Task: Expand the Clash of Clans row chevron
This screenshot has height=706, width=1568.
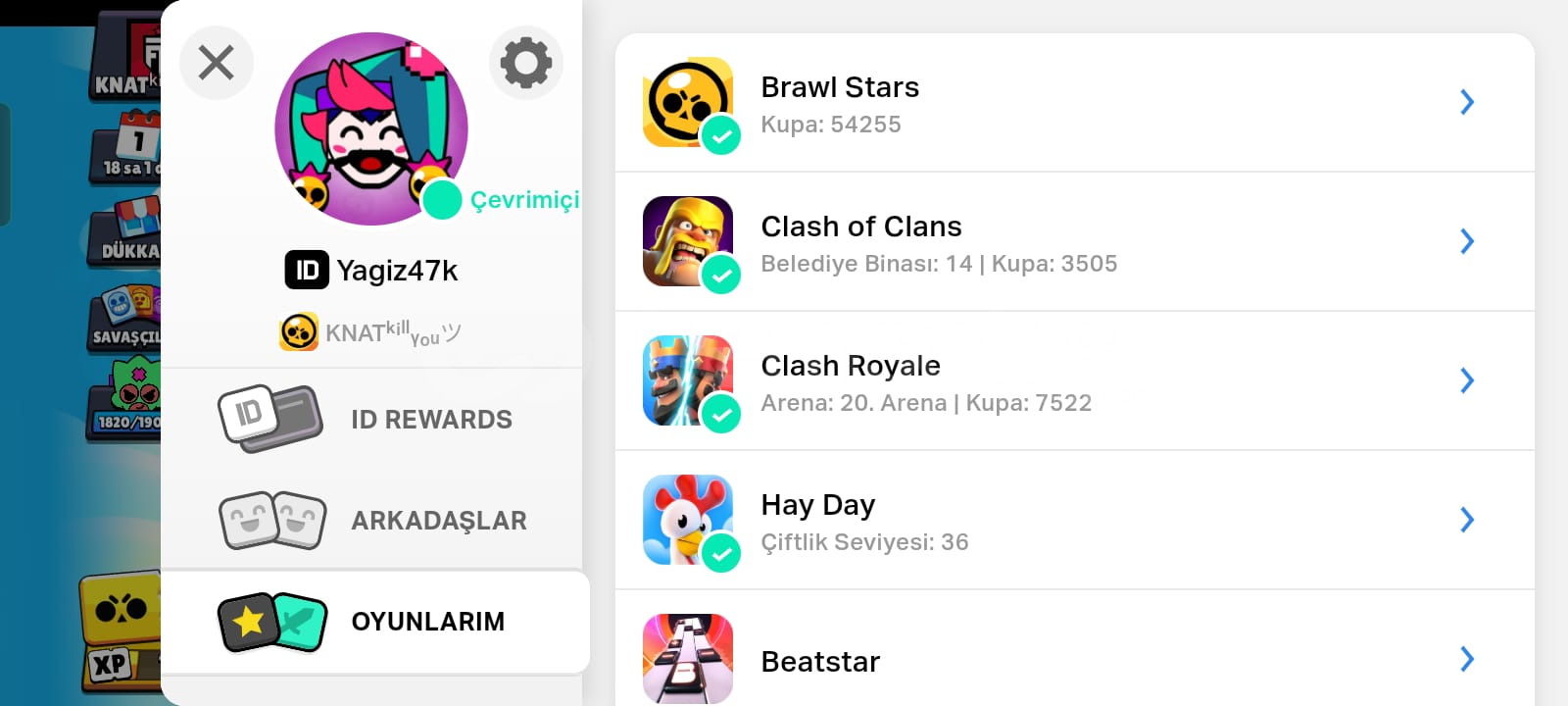Action: click(x=1467, y=241)
